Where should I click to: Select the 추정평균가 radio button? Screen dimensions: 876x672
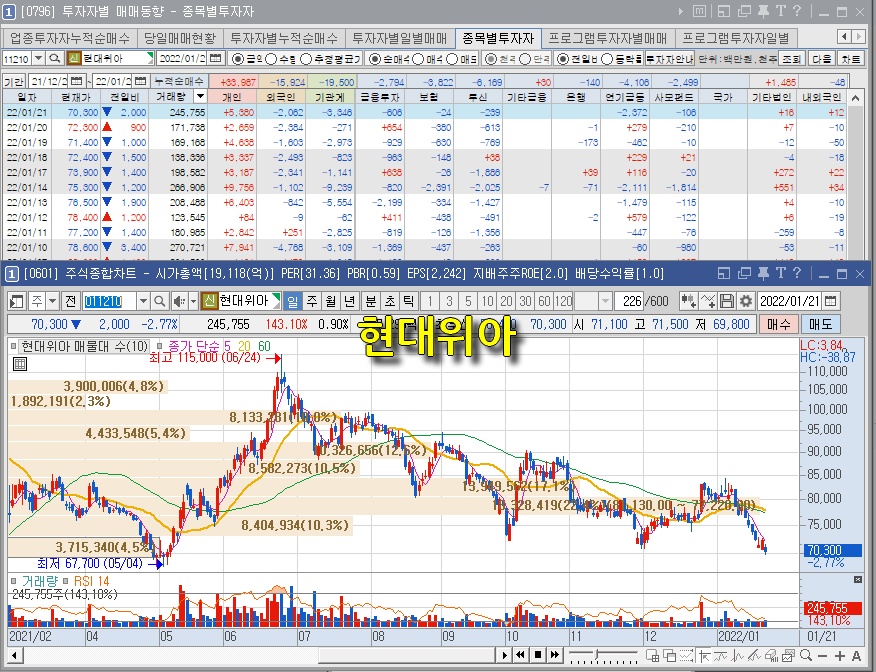click(x=306, y=59)
